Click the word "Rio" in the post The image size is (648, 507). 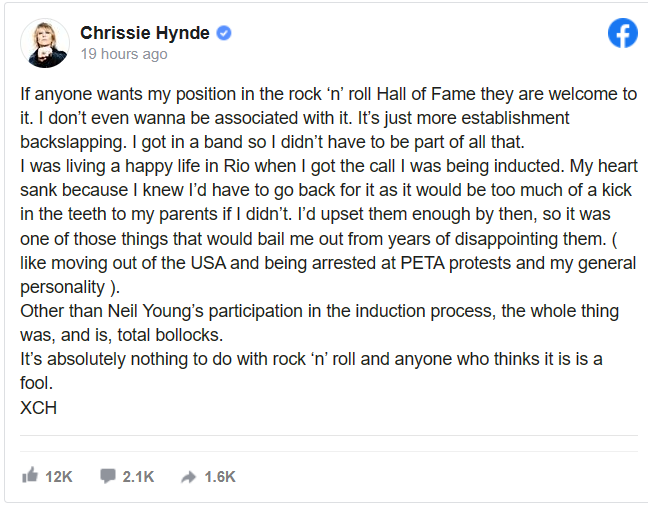(236, 166)
